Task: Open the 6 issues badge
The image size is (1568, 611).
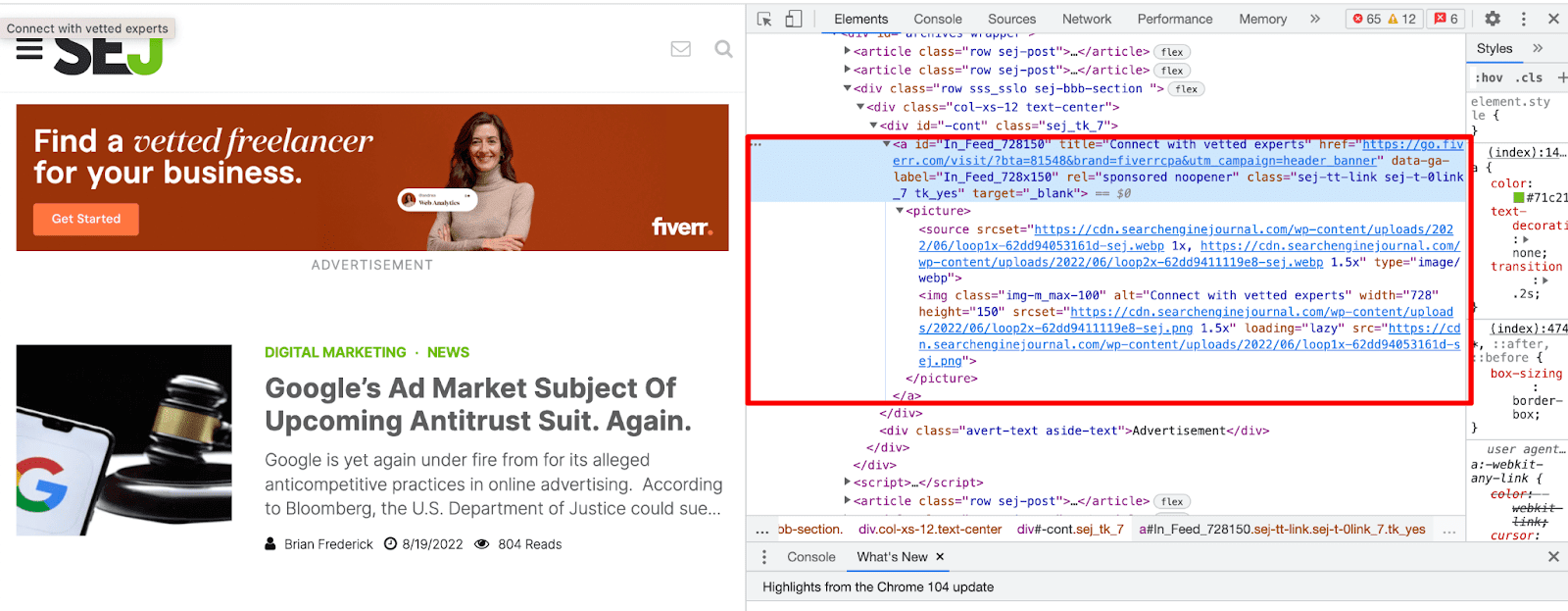Action: coord(1446,19)
